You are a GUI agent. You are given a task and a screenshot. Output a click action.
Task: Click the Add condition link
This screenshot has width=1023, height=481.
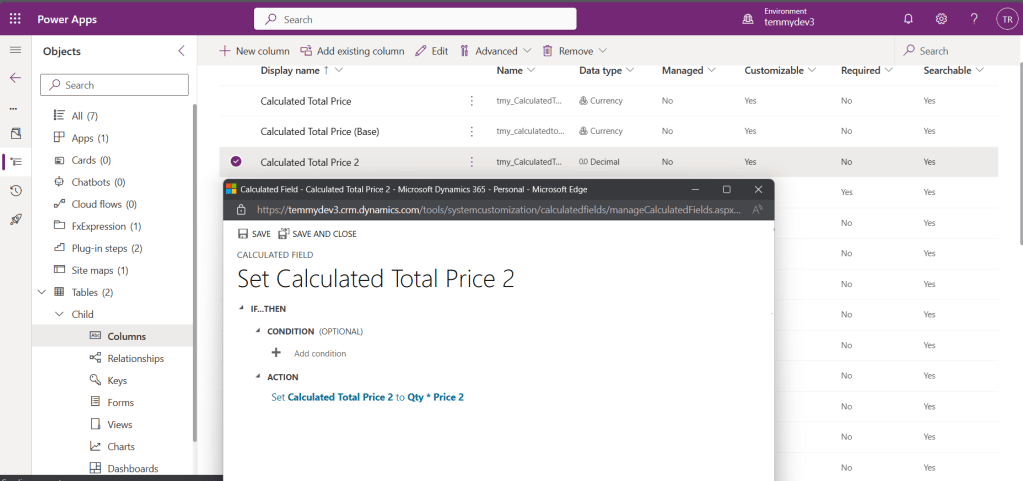pyautogui.click(x=320, y=353)
